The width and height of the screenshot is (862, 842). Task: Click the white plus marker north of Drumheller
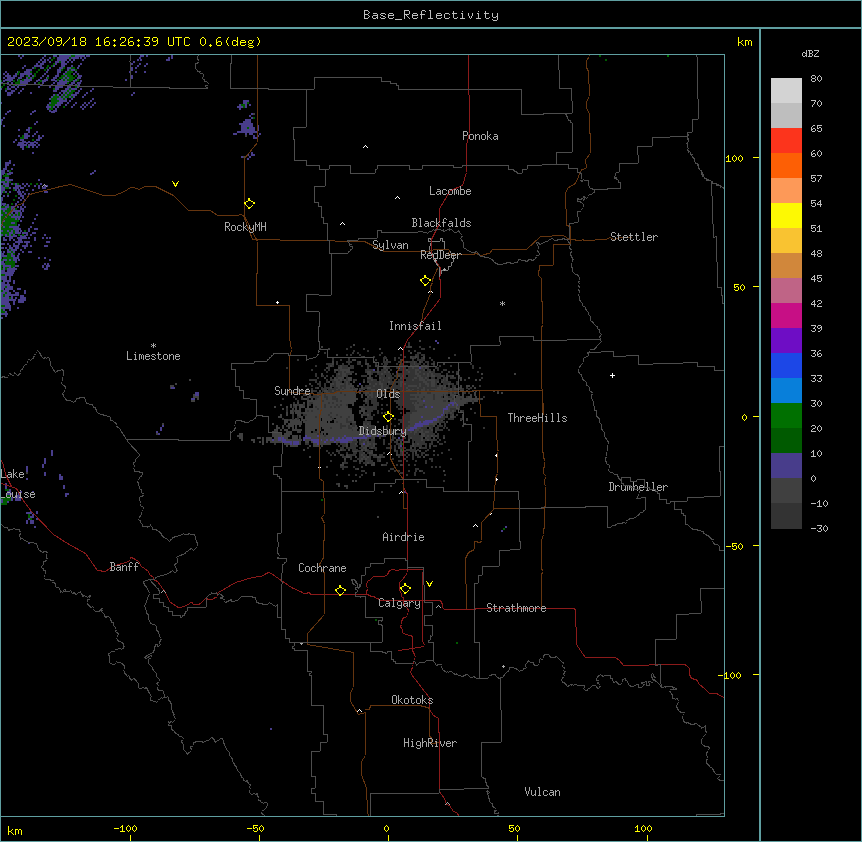[612, 375]
